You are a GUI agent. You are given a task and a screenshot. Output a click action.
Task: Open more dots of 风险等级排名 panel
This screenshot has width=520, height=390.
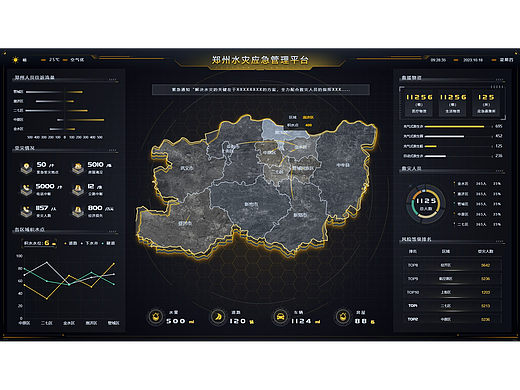point(499,241)
